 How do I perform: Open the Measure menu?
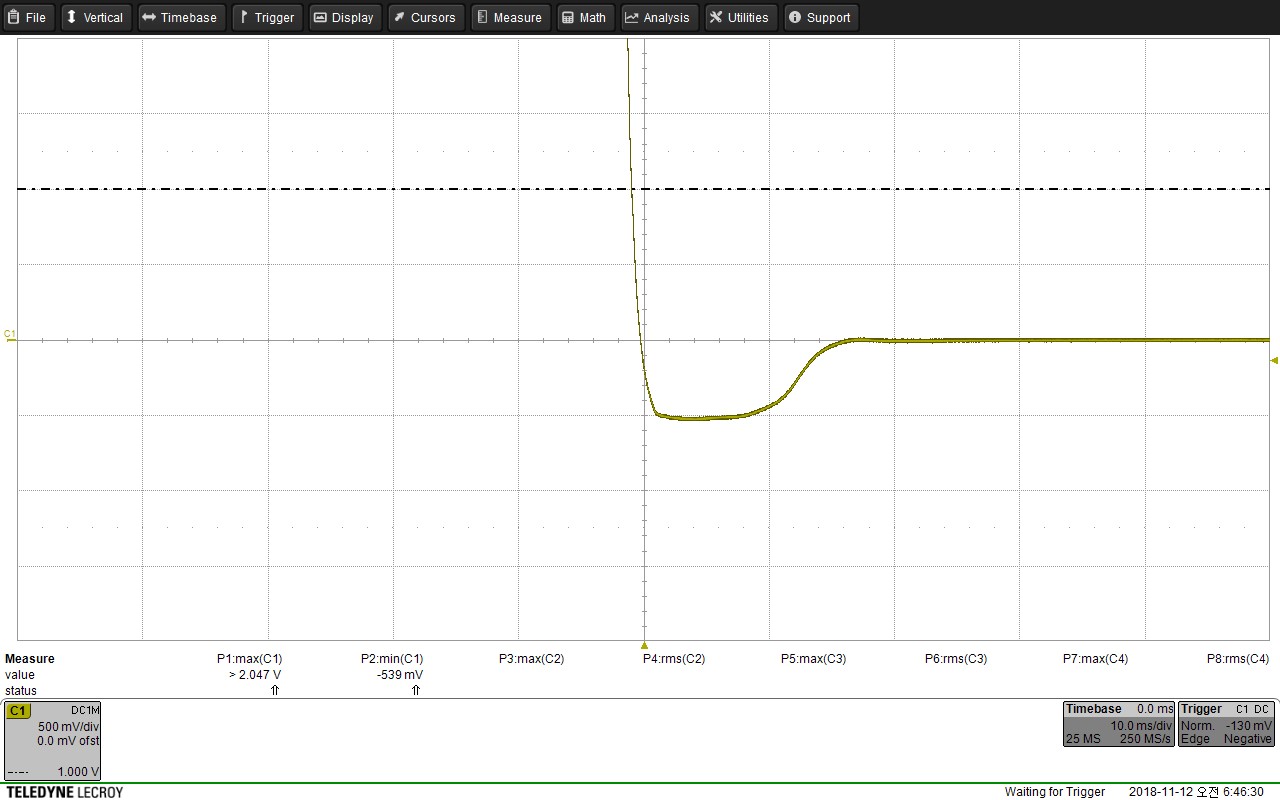point(509,17)
